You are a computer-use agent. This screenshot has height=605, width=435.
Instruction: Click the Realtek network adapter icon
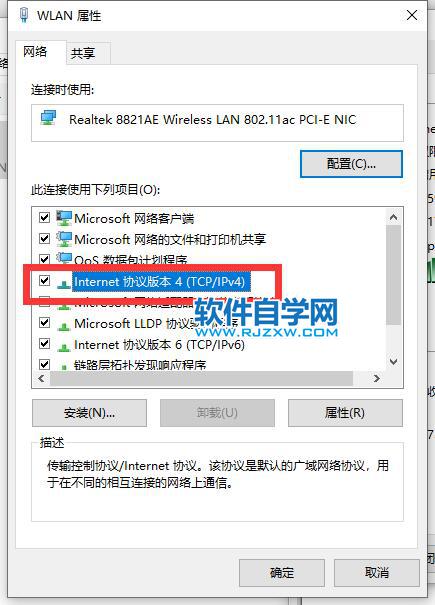[x=49, y=118]
